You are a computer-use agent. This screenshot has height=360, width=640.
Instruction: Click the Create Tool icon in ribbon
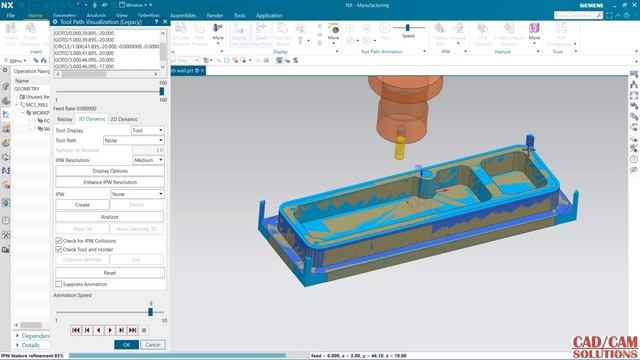pyautogui.click(x=11, y=34)
